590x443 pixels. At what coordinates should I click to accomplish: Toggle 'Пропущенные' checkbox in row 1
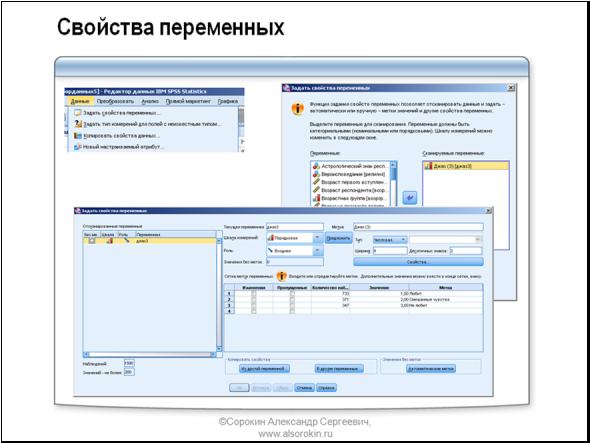pyautogui.click(x=292, y=294)
